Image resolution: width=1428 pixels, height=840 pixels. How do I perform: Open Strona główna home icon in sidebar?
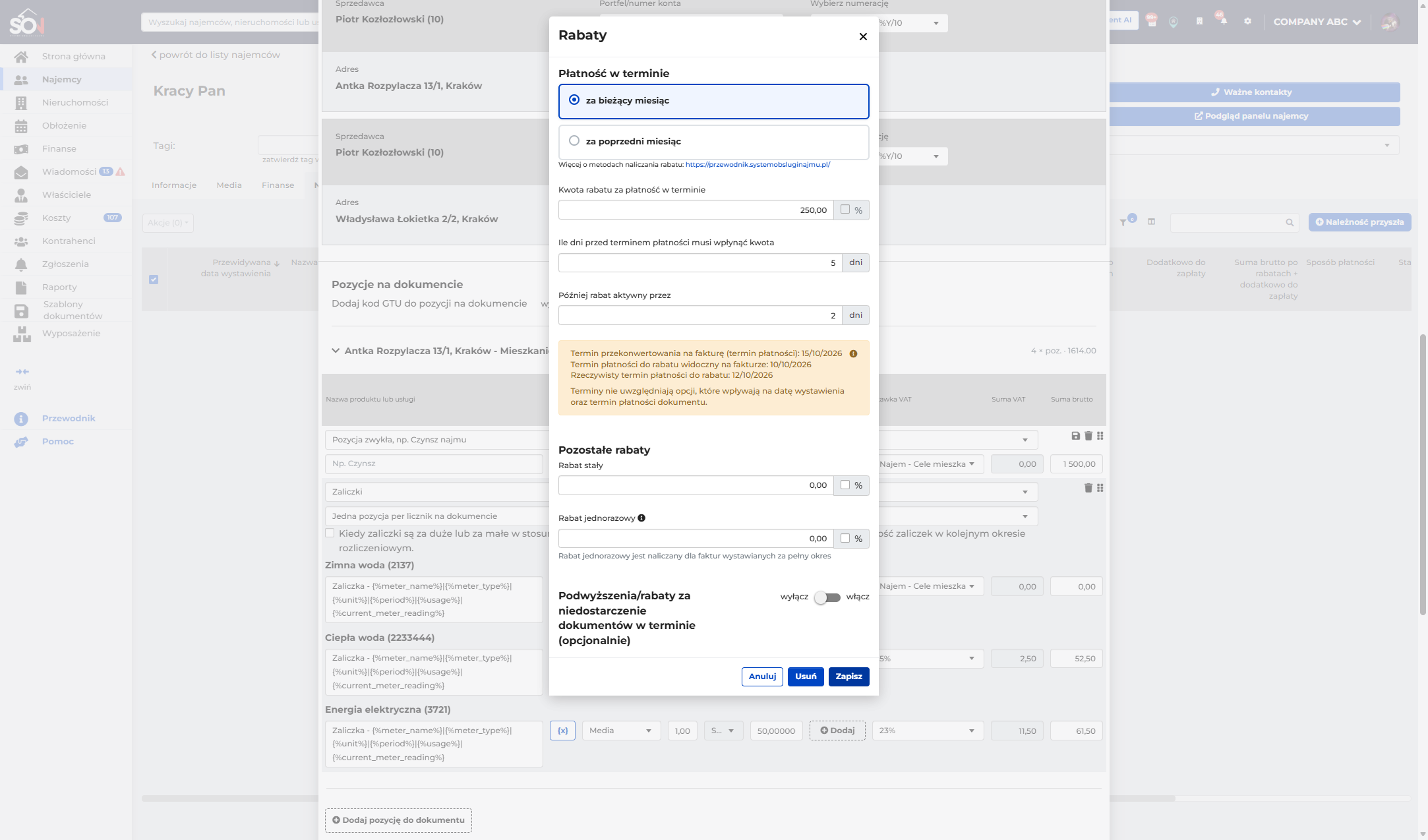tap(21, 57)
